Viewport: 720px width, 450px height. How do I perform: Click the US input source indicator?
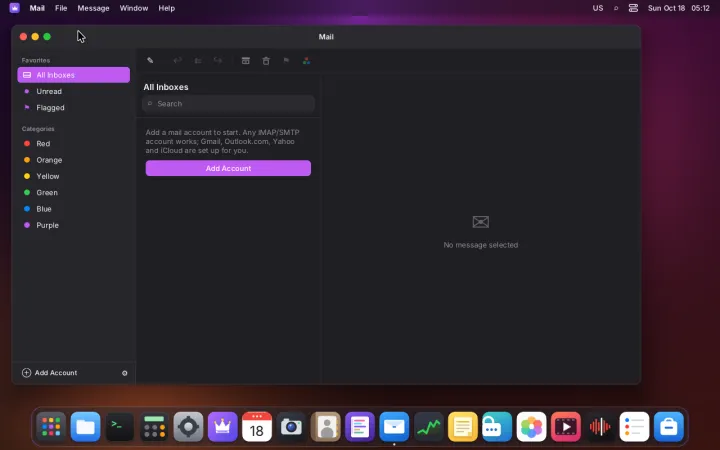tap(598, 8)
